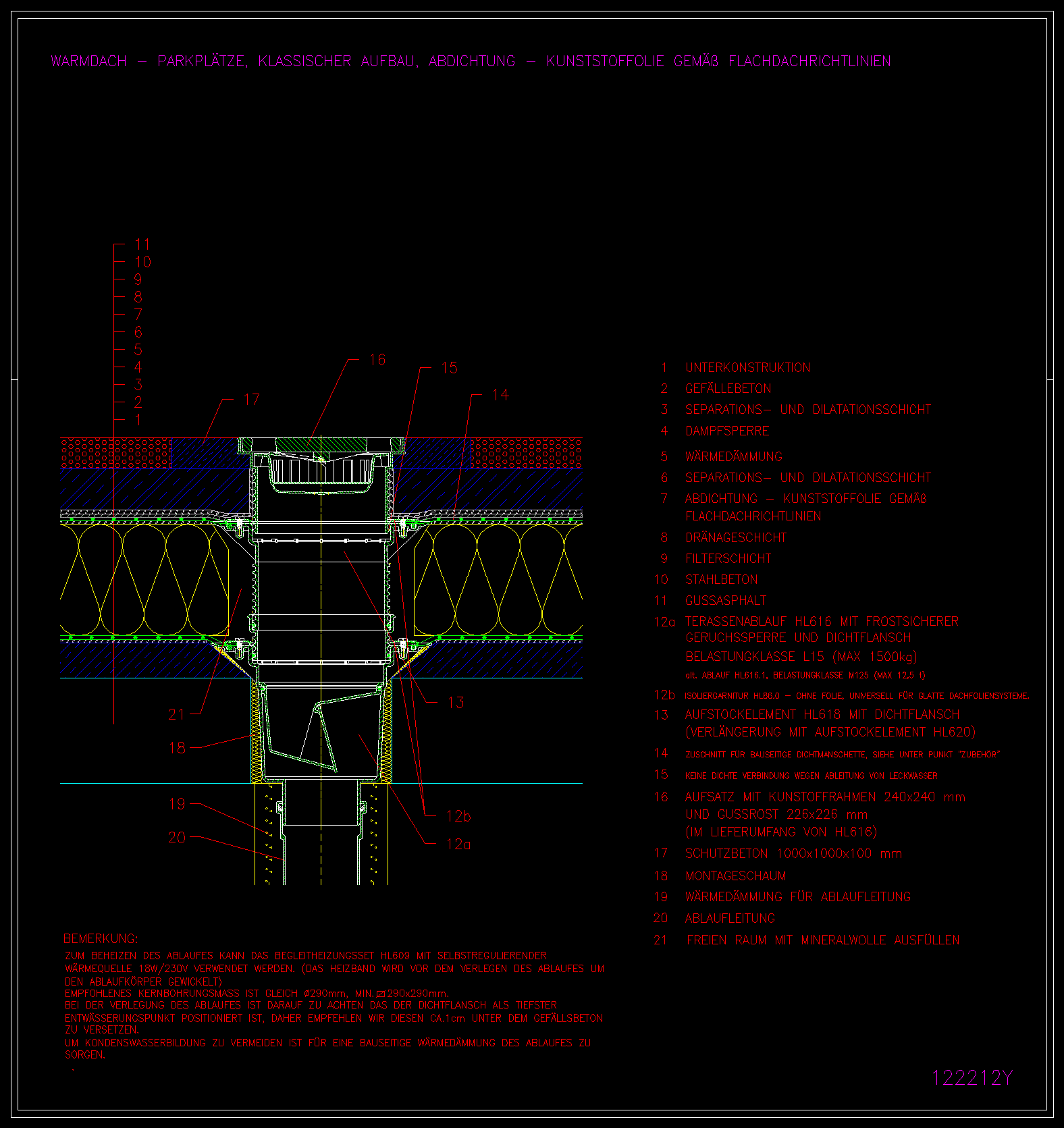Select legend entry '1 UNTERKONSTRUKTION'
The image size is (1064, 1128).
[736, 368]
